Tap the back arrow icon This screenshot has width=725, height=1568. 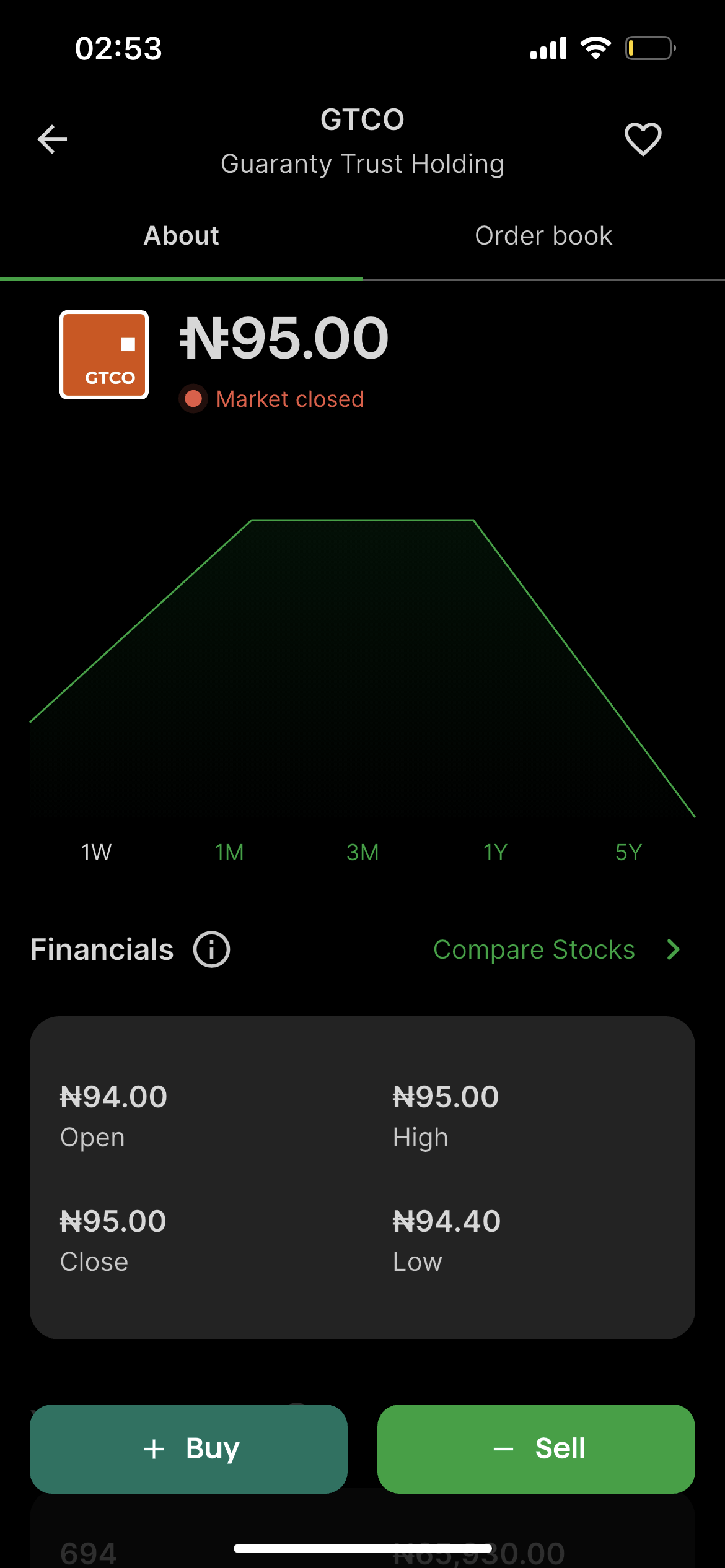click(52, 139)
